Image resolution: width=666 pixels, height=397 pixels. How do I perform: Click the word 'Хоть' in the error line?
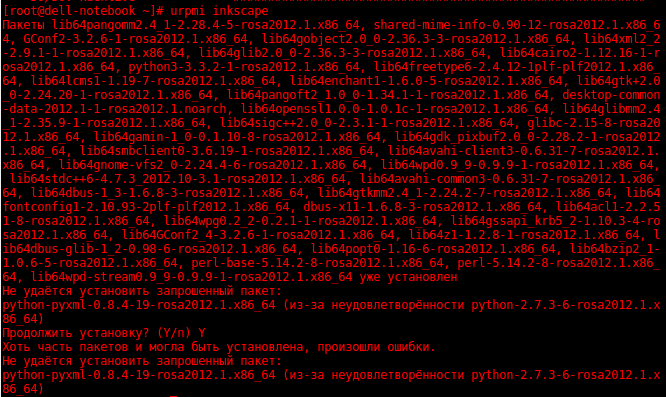click(x=16, y=347)
